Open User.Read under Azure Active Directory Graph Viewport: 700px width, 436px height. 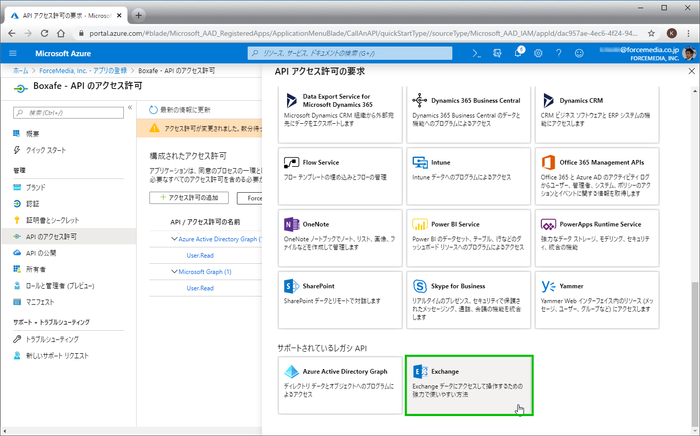pos(200,255)
